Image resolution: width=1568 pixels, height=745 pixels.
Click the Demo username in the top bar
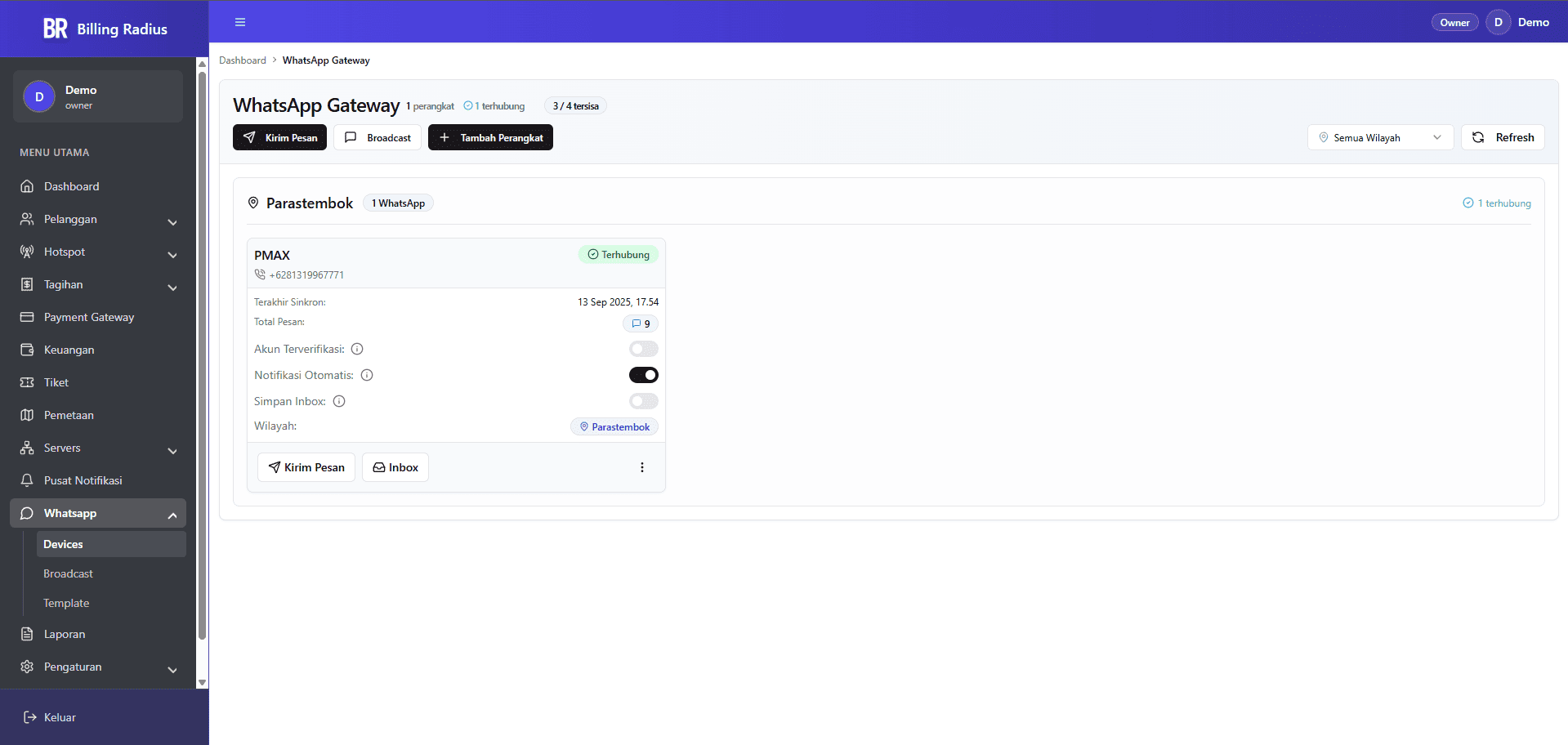pos(1534,22)
